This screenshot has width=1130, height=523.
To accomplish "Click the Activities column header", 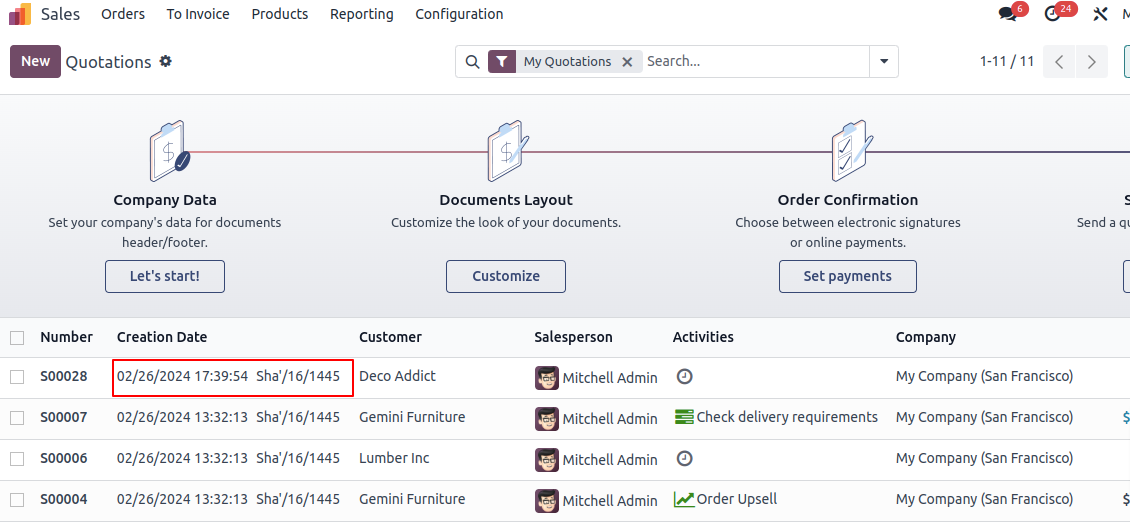I will (703, 337).
